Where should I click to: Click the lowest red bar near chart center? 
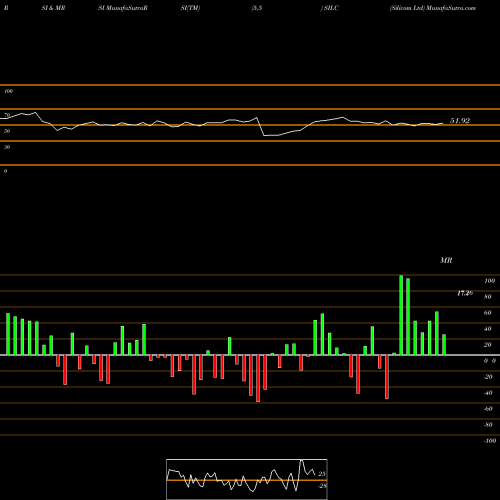point(258,378)
